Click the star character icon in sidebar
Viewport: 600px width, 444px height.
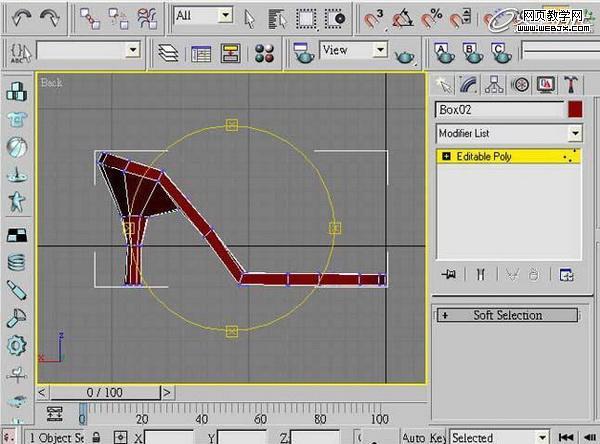point(17,201)
